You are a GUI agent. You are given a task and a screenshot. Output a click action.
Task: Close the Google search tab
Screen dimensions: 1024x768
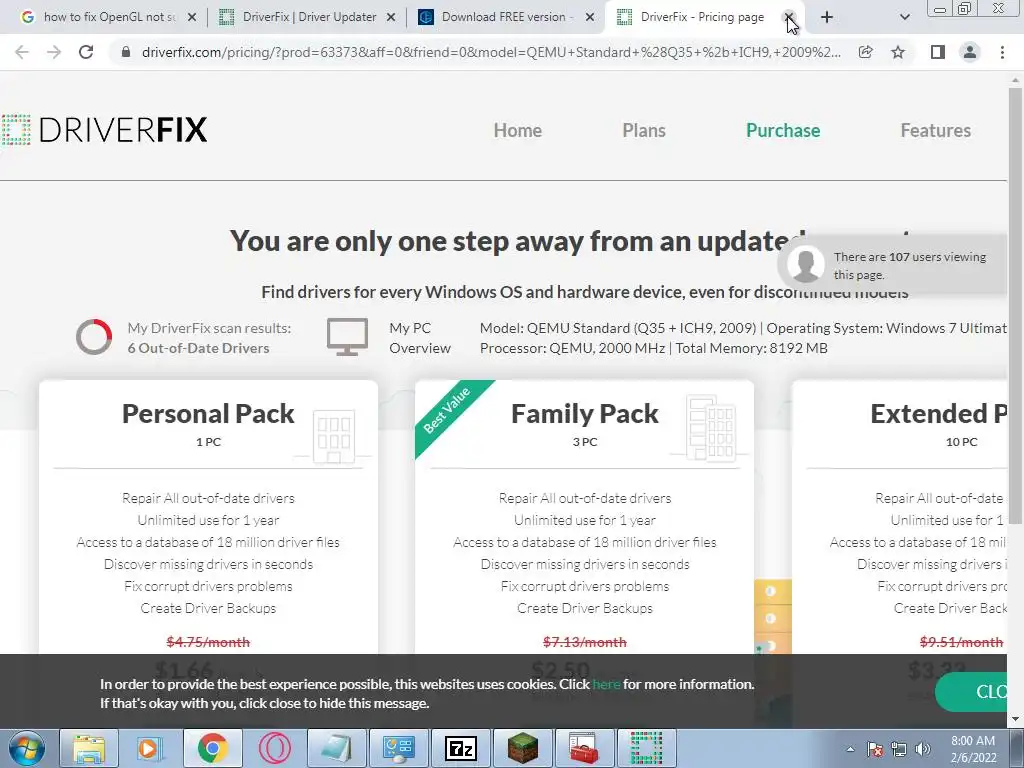pyautogui.click(x=192, y=18)
